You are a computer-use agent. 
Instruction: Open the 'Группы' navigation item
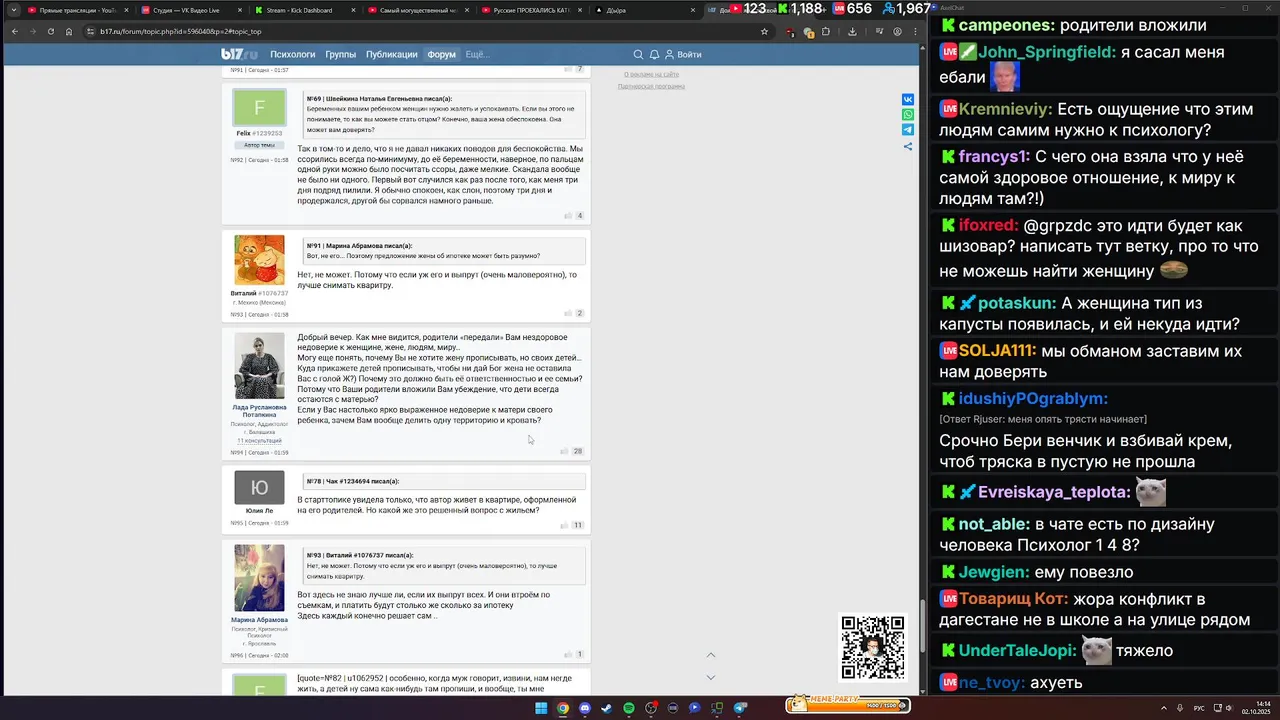click(341, 54)
